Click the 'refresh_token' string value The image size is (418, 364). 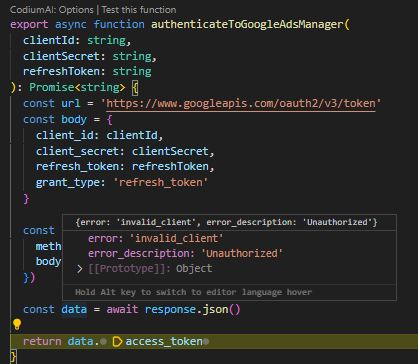(x=160, y=183)
